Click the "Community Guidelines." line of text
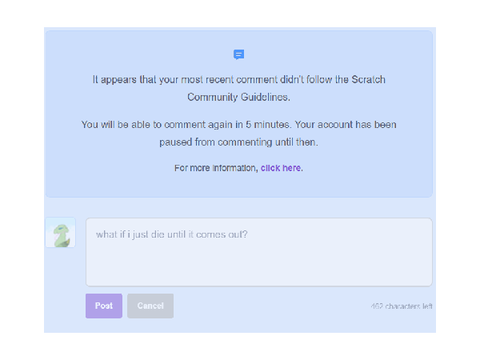 click(x=239, y=97)
